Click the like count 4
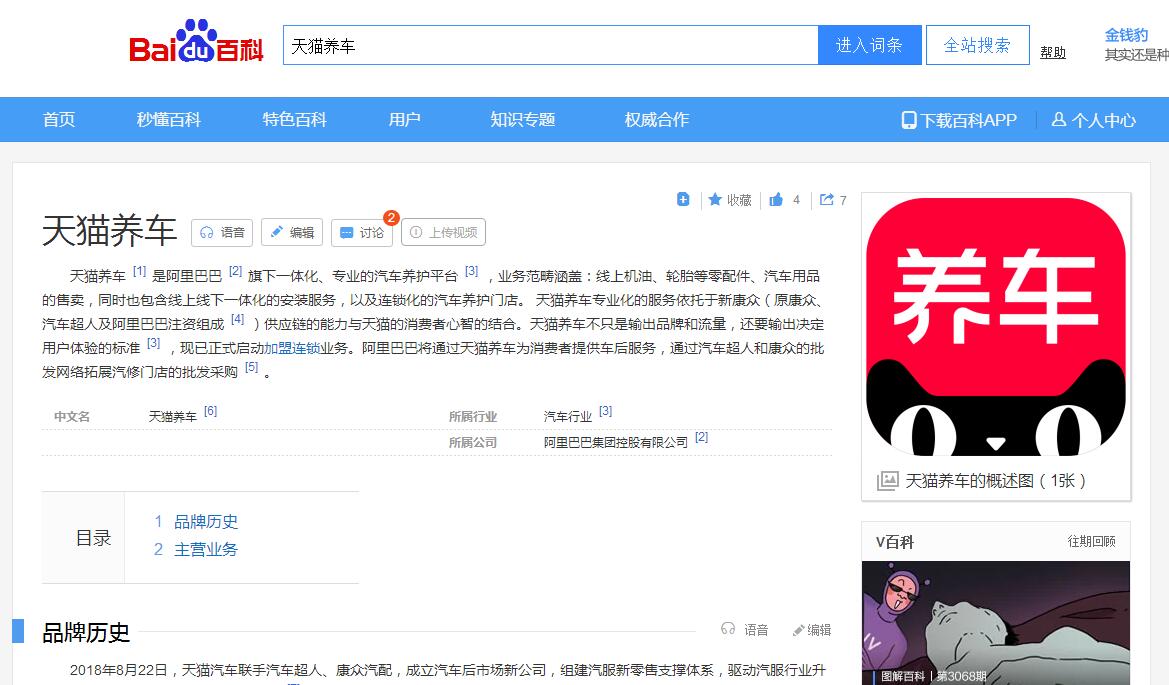Screen dimensions: 1169x685 click(x=796, y=200)
